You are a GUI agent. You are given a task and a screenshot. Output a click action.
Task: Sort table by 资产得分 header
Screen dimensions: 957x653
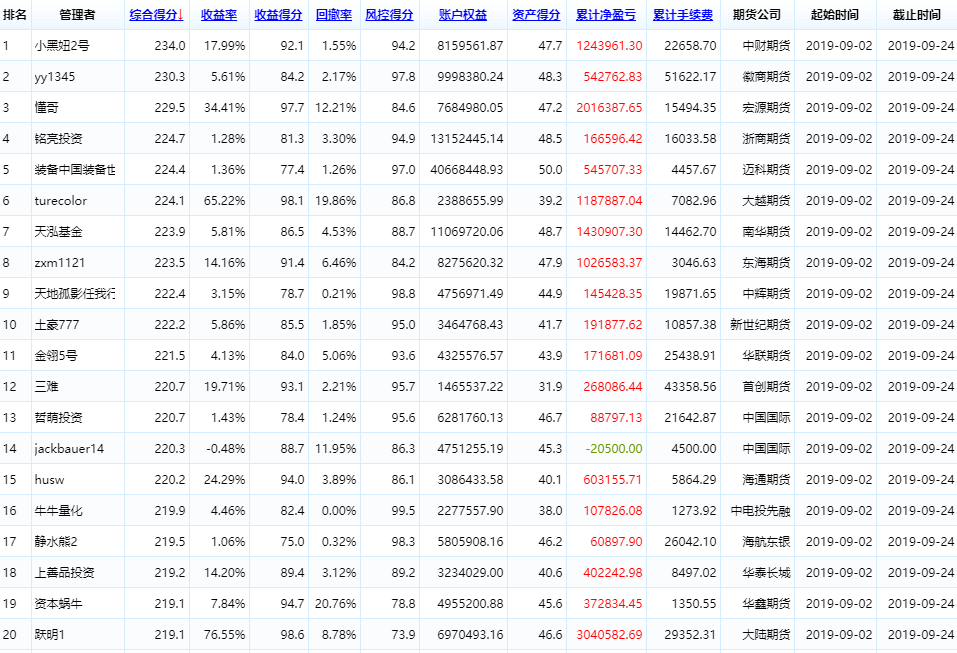coord(536,15)
